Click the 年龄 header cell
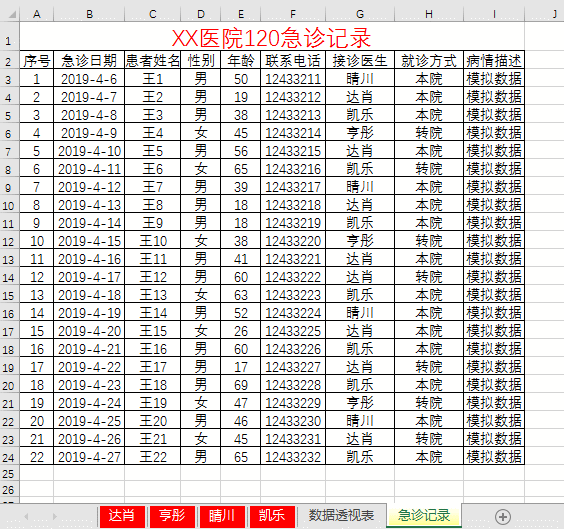This screenshot has height=529, width=564. [241, 60]
